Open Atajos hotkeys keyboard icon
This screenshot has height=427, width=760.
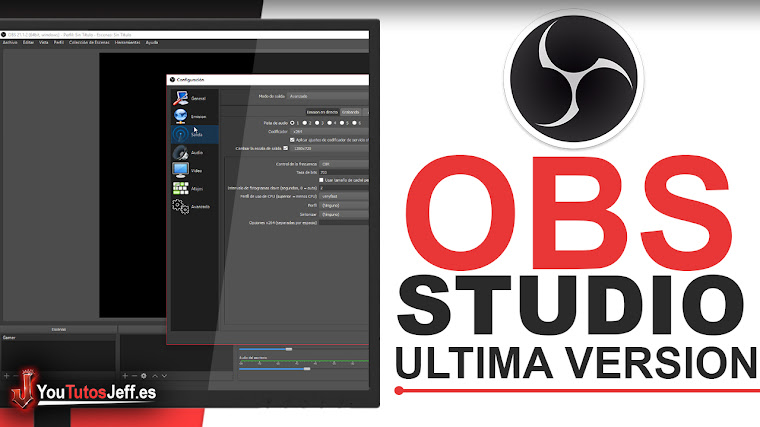point(180,188)
